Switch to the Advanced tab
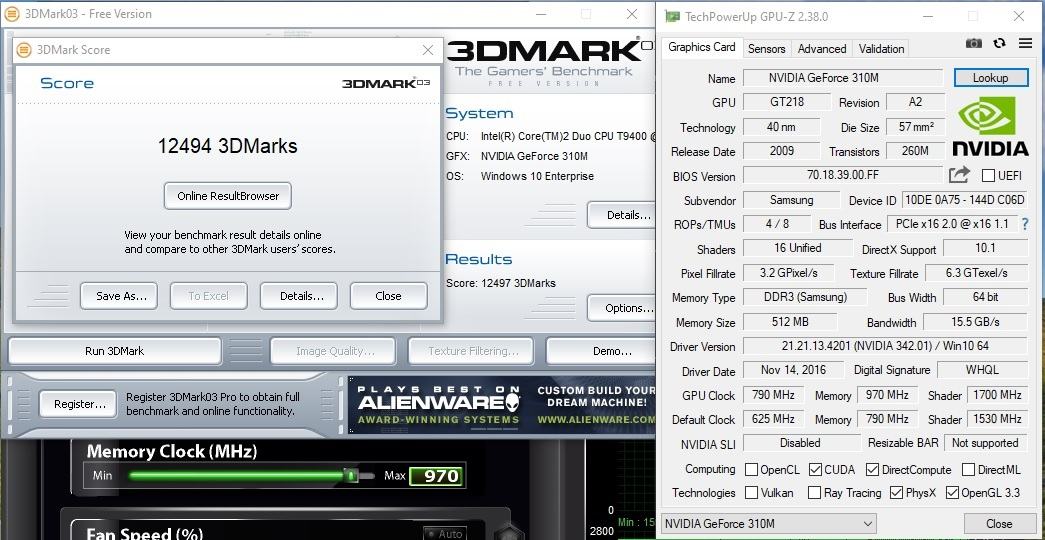This screenshot has width=1045, height=540. click(822, 49)
